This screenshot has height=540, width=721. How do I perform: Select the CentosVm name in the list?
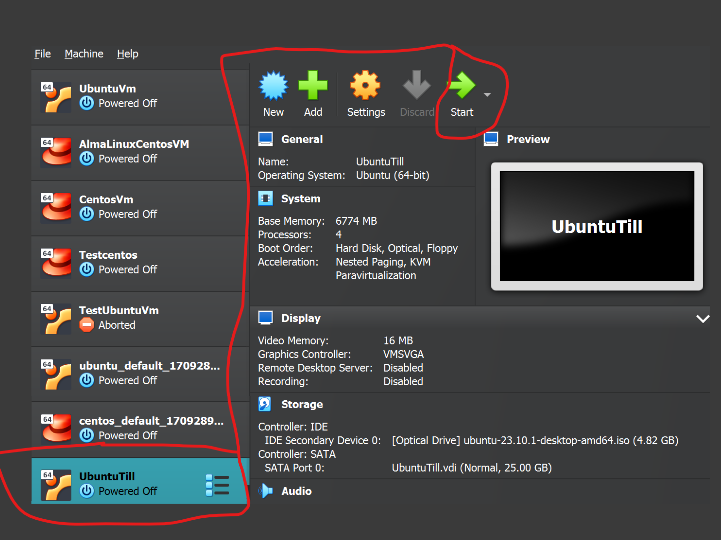pos(106,200)
